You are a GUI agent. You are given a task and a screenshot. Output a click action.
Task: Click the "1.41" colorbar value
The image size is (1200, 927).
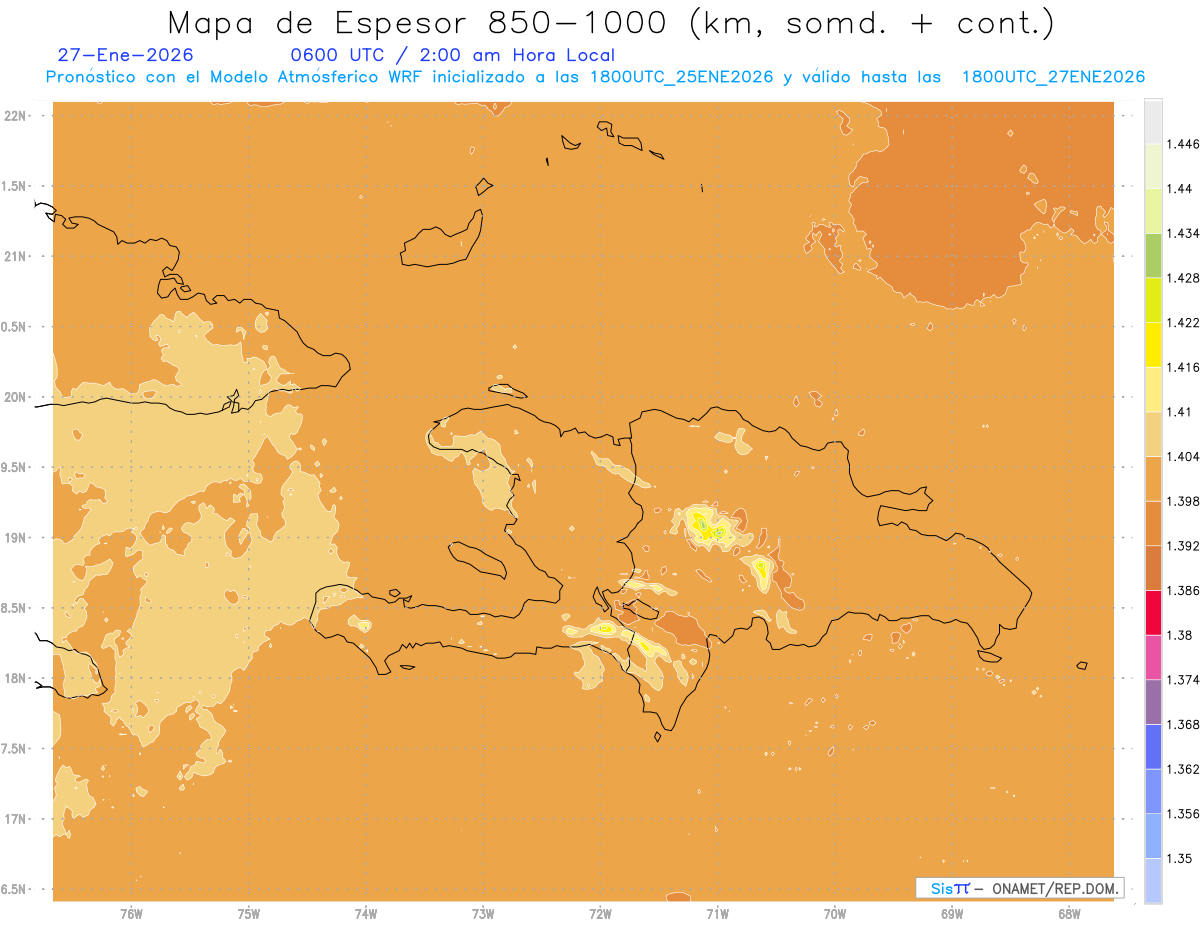1180,412
